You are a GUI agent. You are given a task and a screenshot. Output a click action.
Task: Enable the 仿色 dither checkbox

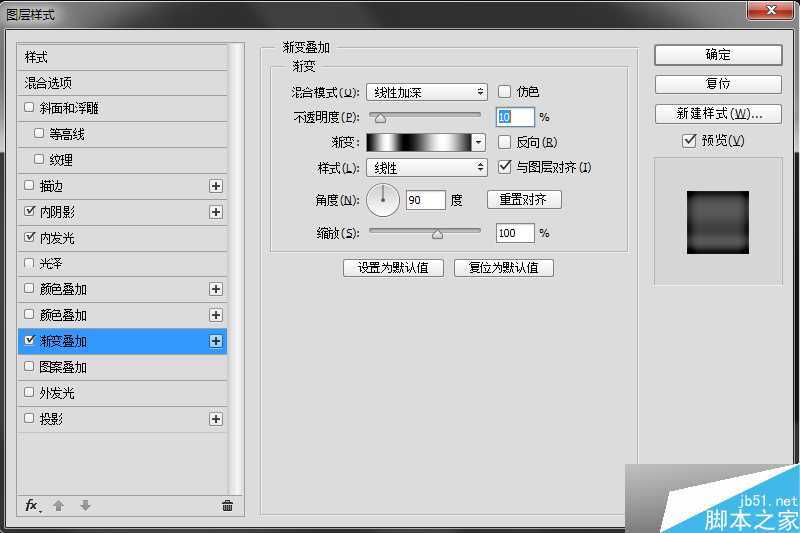click(x=504, y=92)
